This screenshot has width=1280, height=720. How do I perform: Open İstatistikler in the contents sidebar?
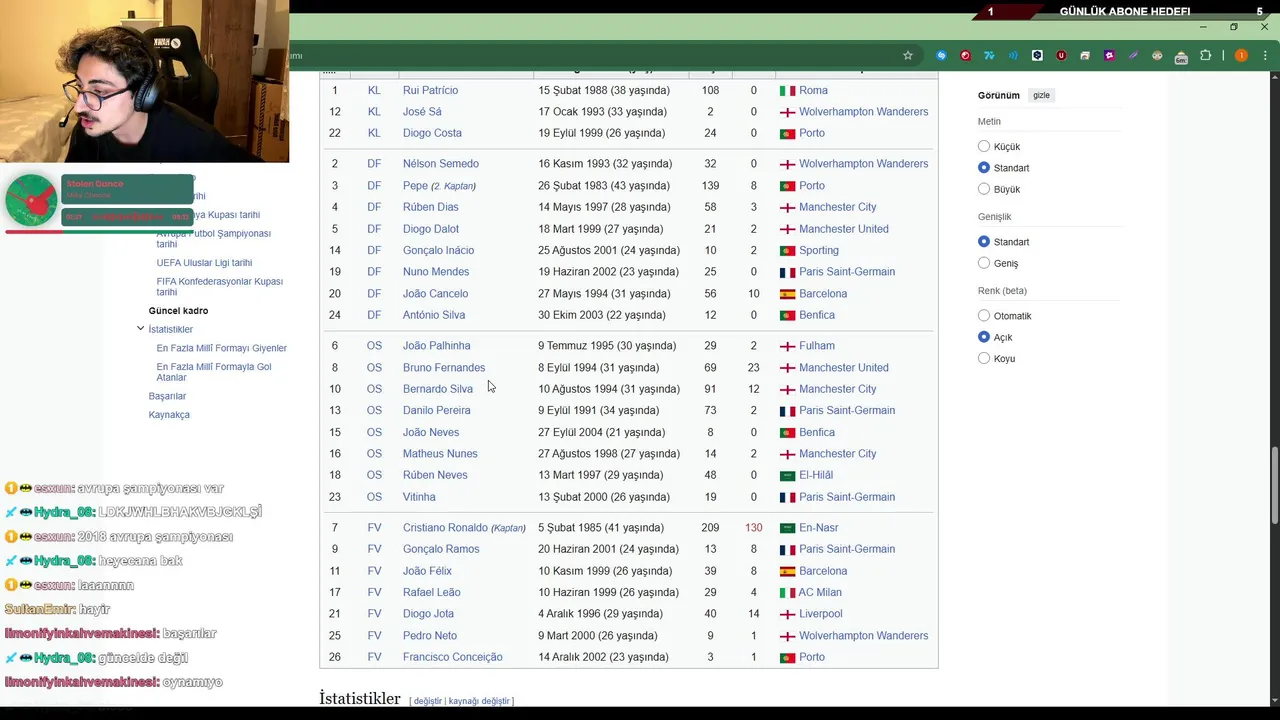170,329
